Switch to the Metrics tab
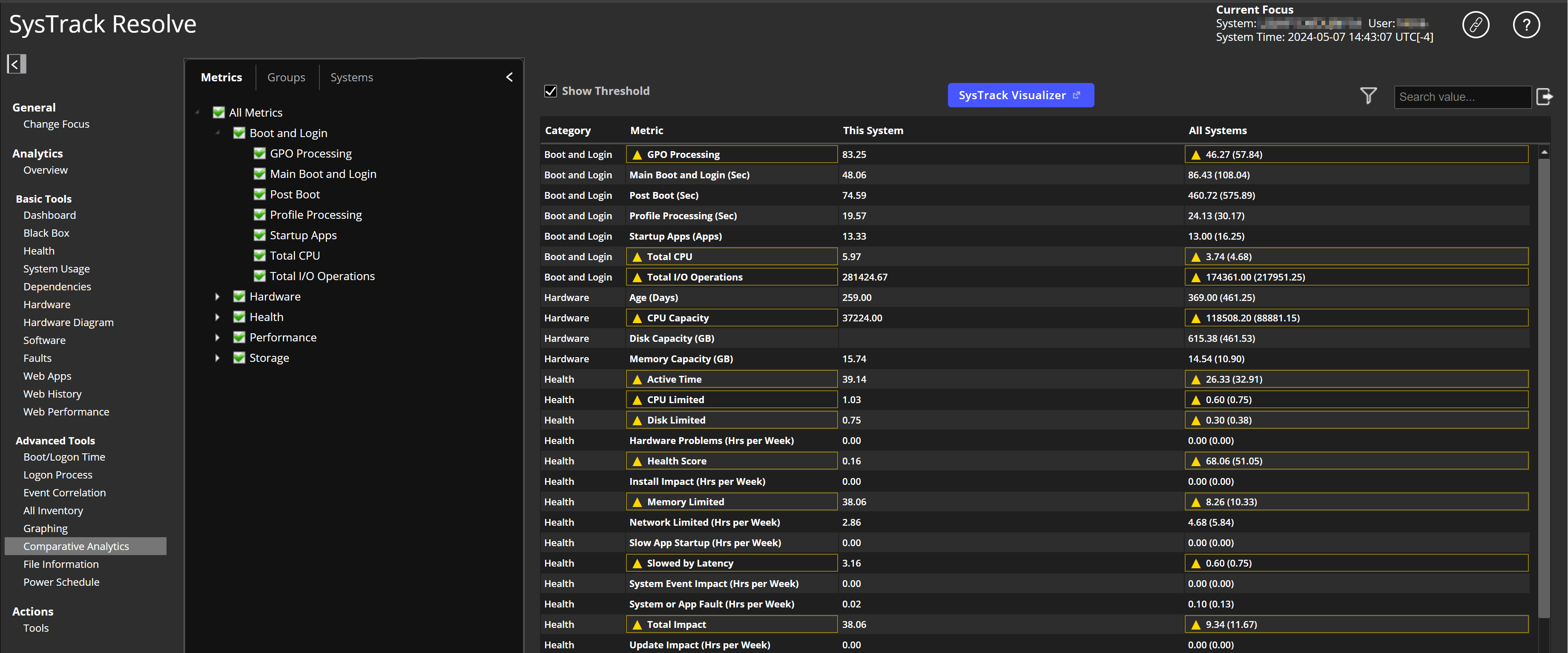 click(x=221, y=77)
